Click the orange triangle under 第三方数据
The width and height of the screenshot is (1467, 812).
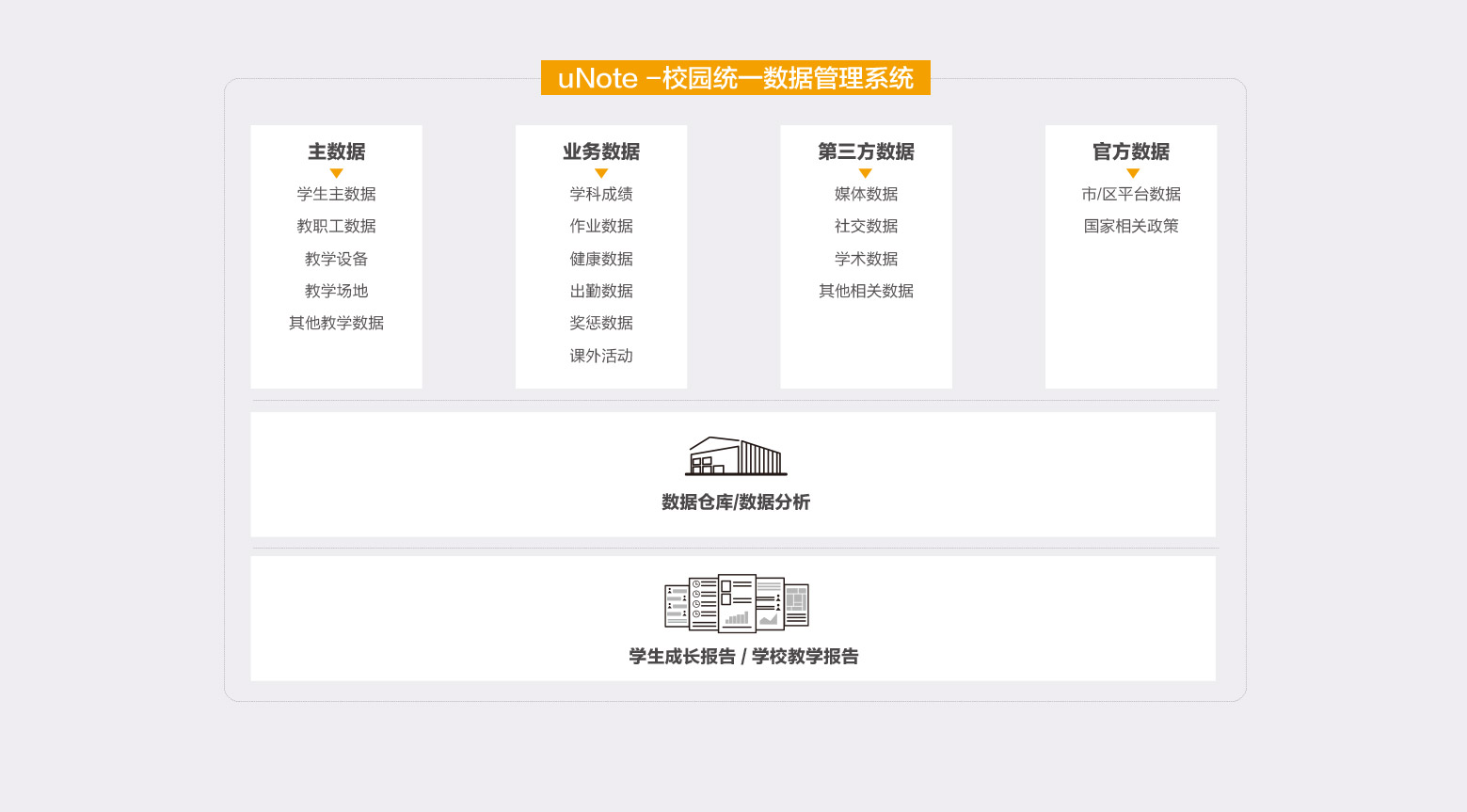866,173
